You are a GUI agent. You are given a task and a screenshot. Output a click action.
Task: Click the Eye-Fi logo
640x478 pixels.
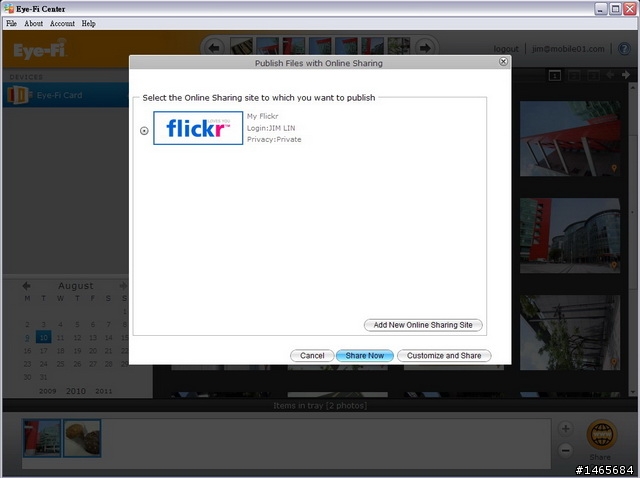(x=40, y=50)
